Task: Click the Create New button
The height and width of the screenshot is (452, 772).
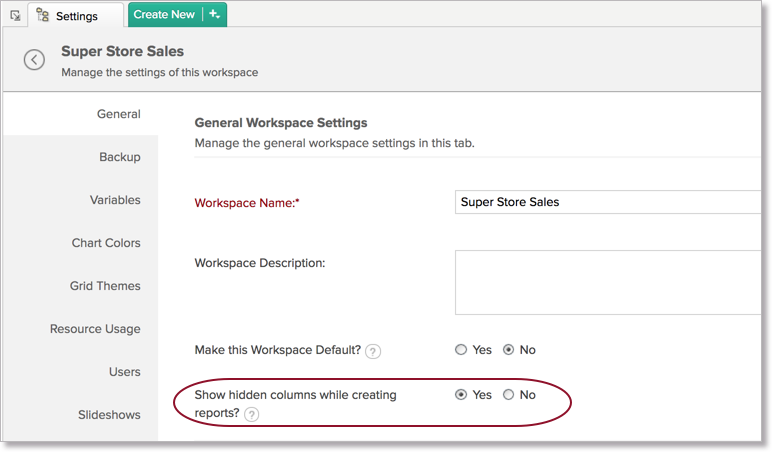Action: coord(164,14)
